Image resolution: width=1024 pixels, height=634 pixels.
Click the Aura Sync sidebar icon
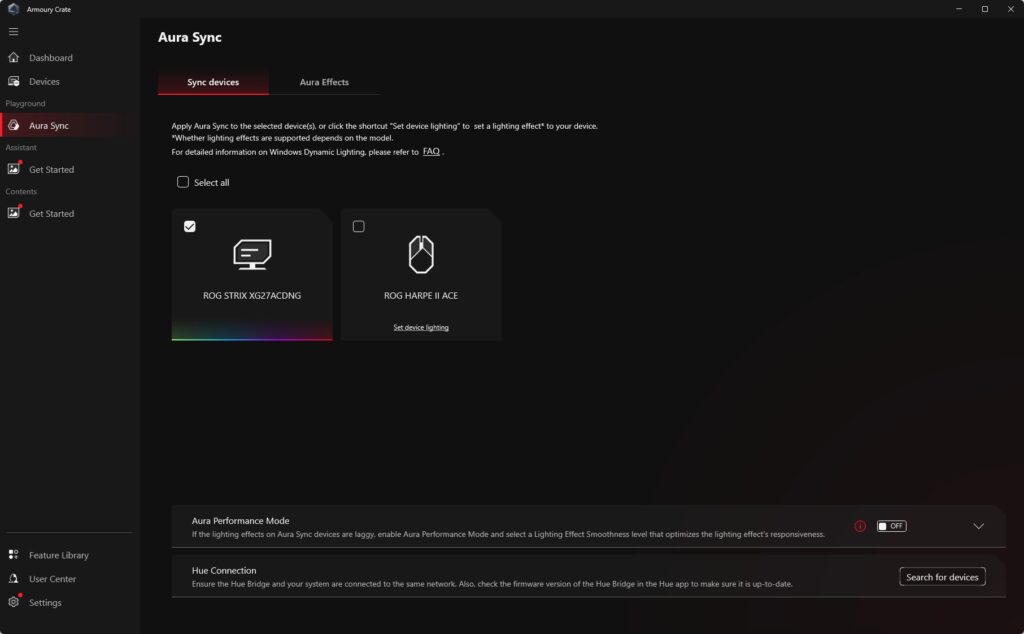(x=14, y=125)
